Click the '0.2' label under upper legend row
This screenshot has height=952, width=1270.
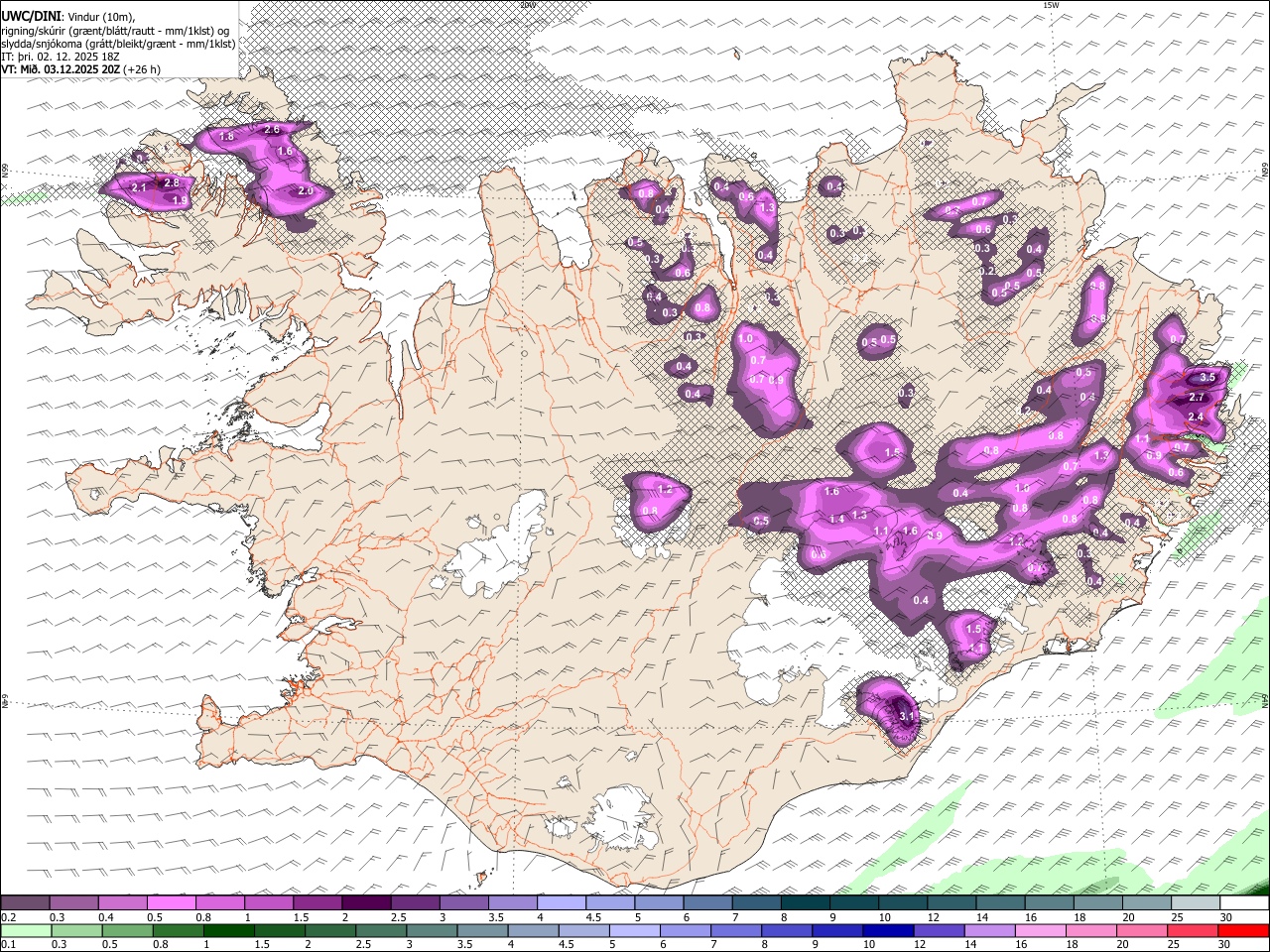7,917
